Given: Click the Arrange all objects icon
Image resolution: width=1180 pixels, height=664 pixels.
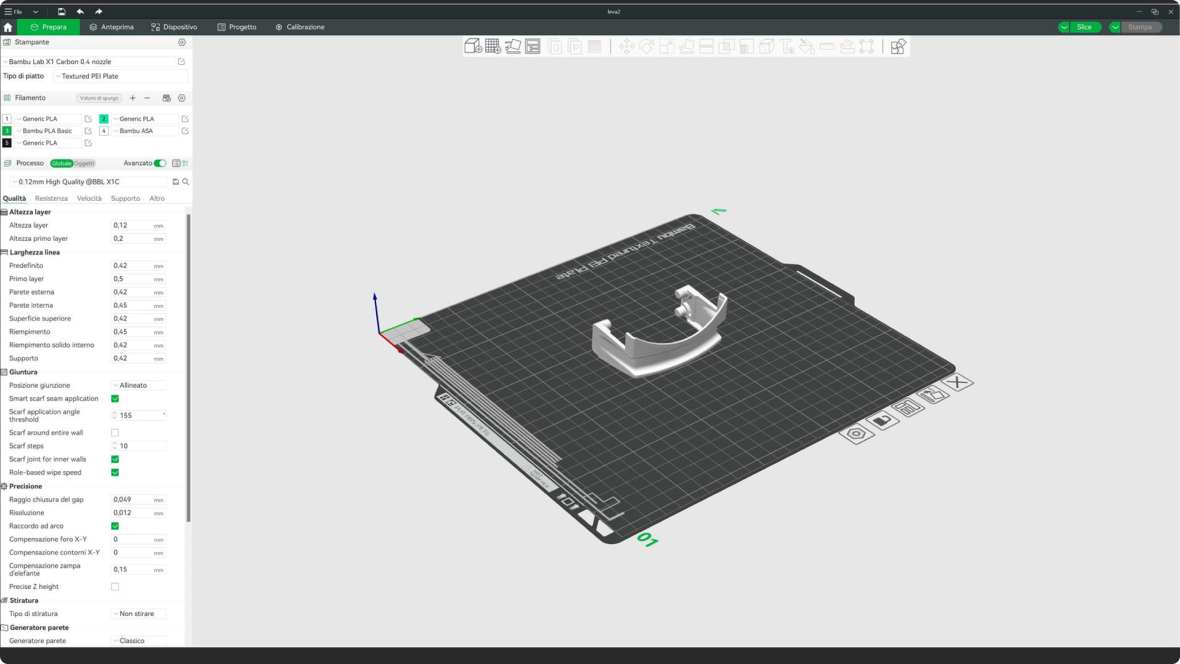Looking at the screenshot, I should click(x=533, y=46).
